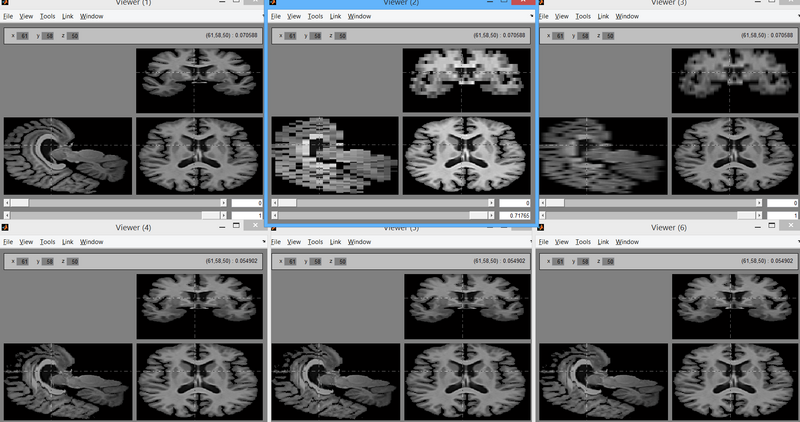Click the lower slider thumb in Viewer (1)
This screenshot has width=800, height=422.
point(209,215)
